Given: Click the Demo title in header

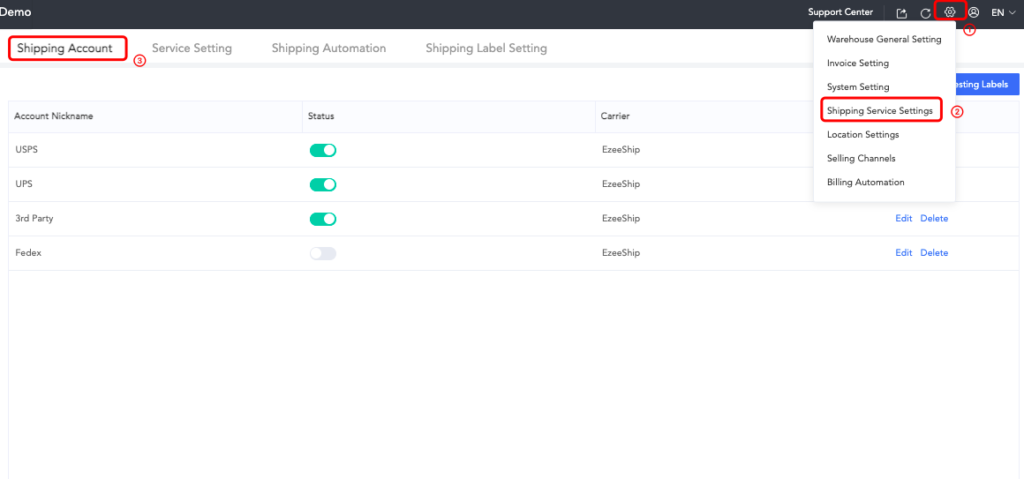Looking at the screenshot, I should pyautogui.click(x=15, y=12).
